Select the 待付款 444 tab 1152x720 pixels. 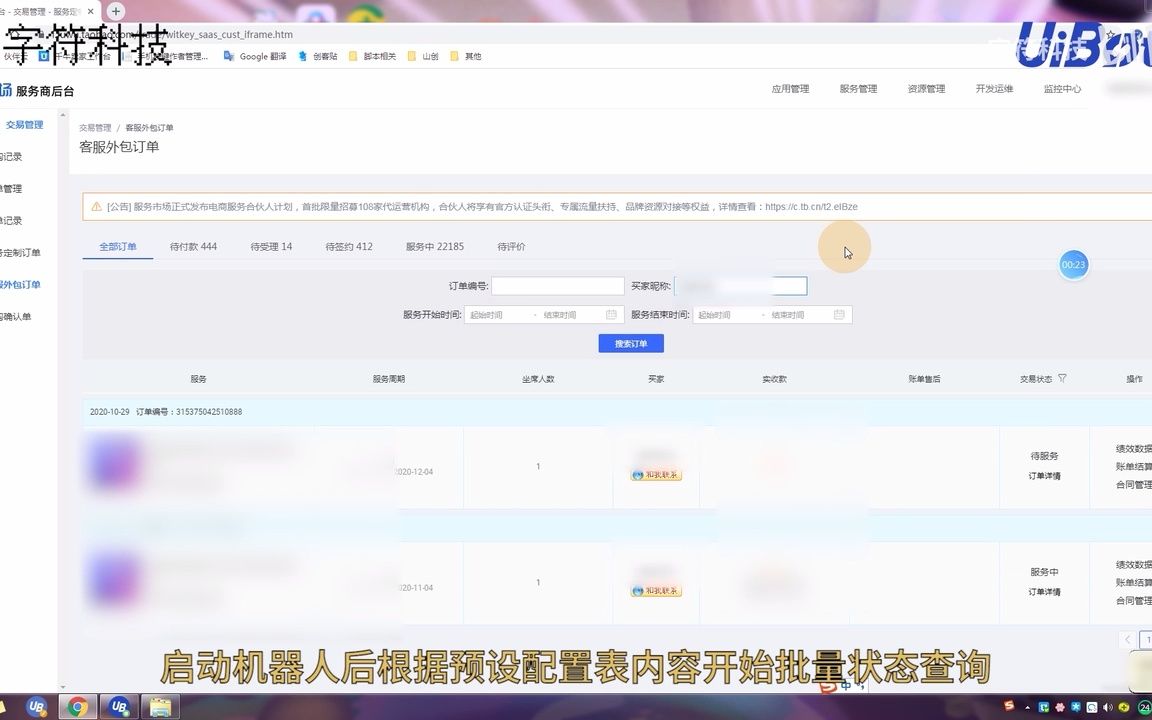tap(194, 246)
